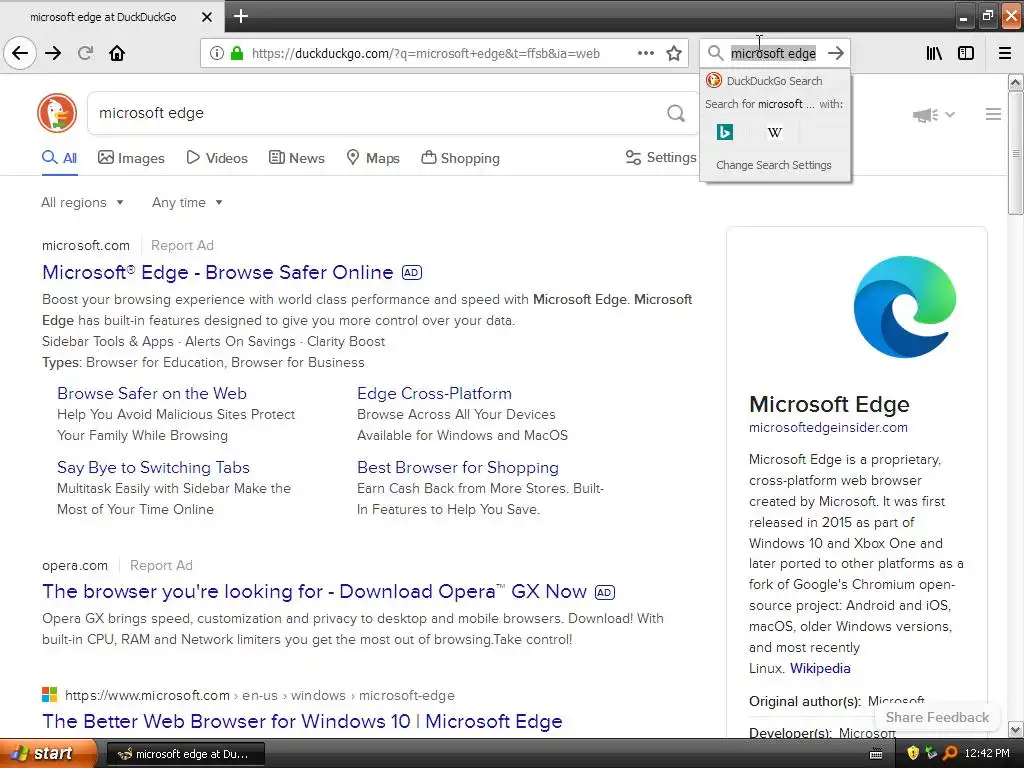Click the vertical scrollbar down arrow

pos(1016,729)
